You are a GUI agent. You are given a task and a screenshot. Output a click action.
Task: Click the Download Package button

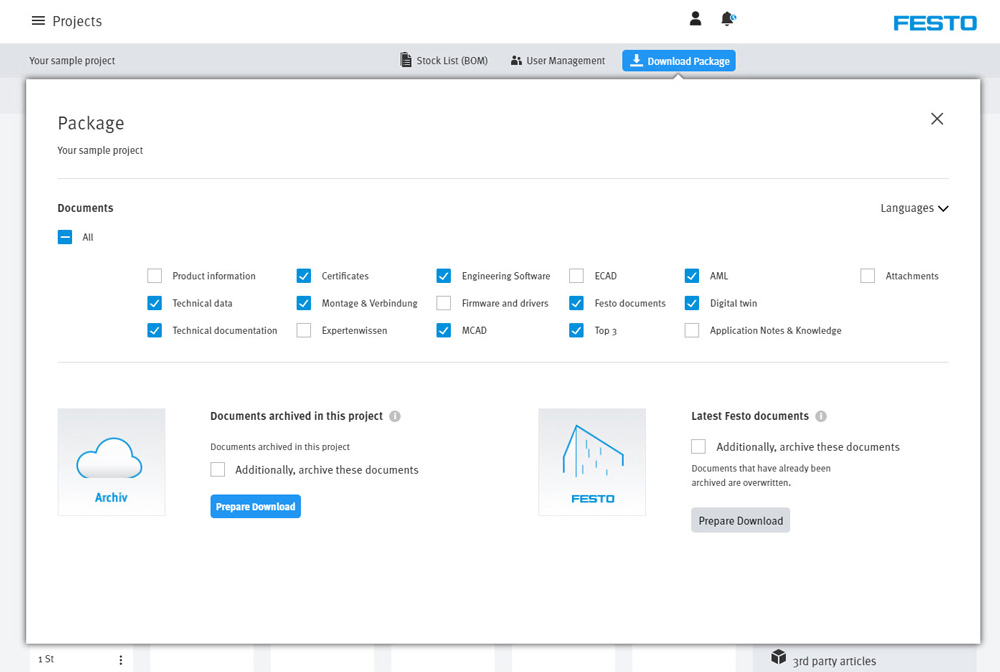pos(679,61)
